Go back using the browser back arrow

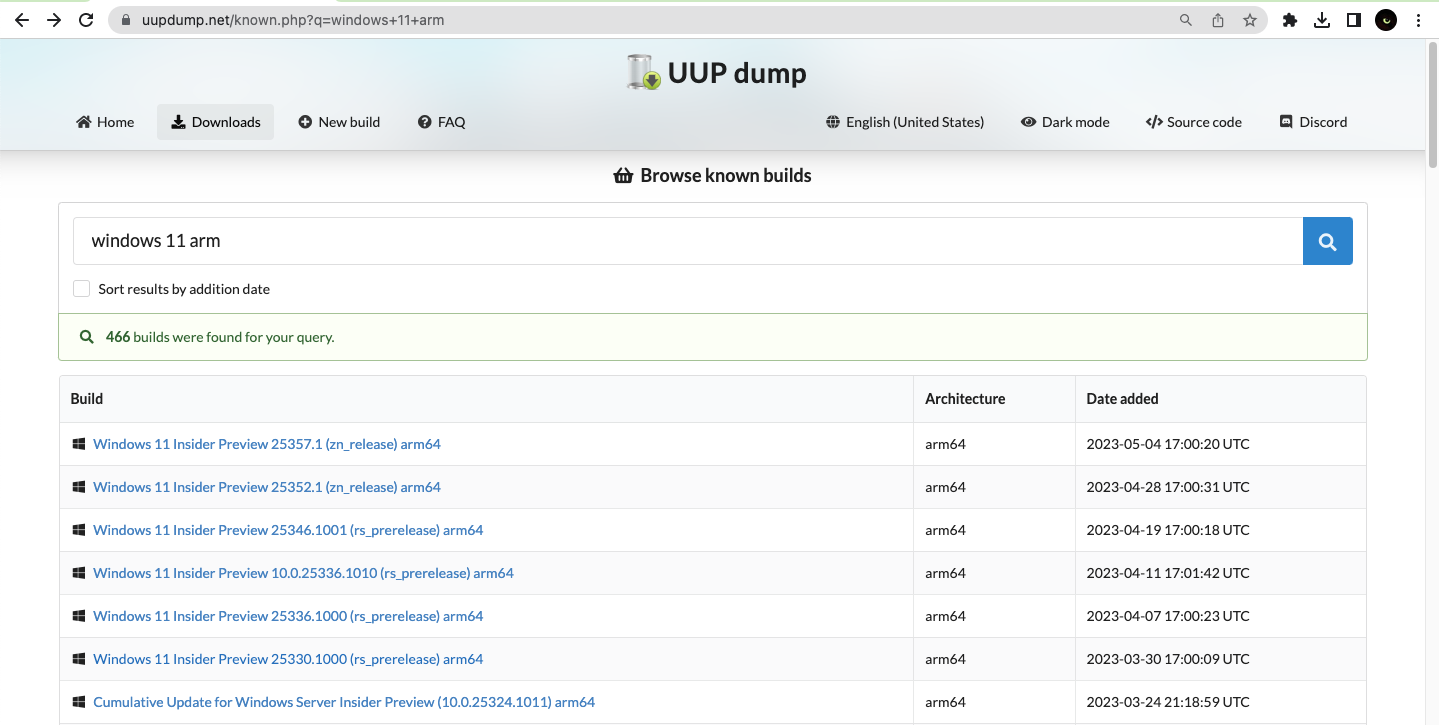(x=22, y=20)
